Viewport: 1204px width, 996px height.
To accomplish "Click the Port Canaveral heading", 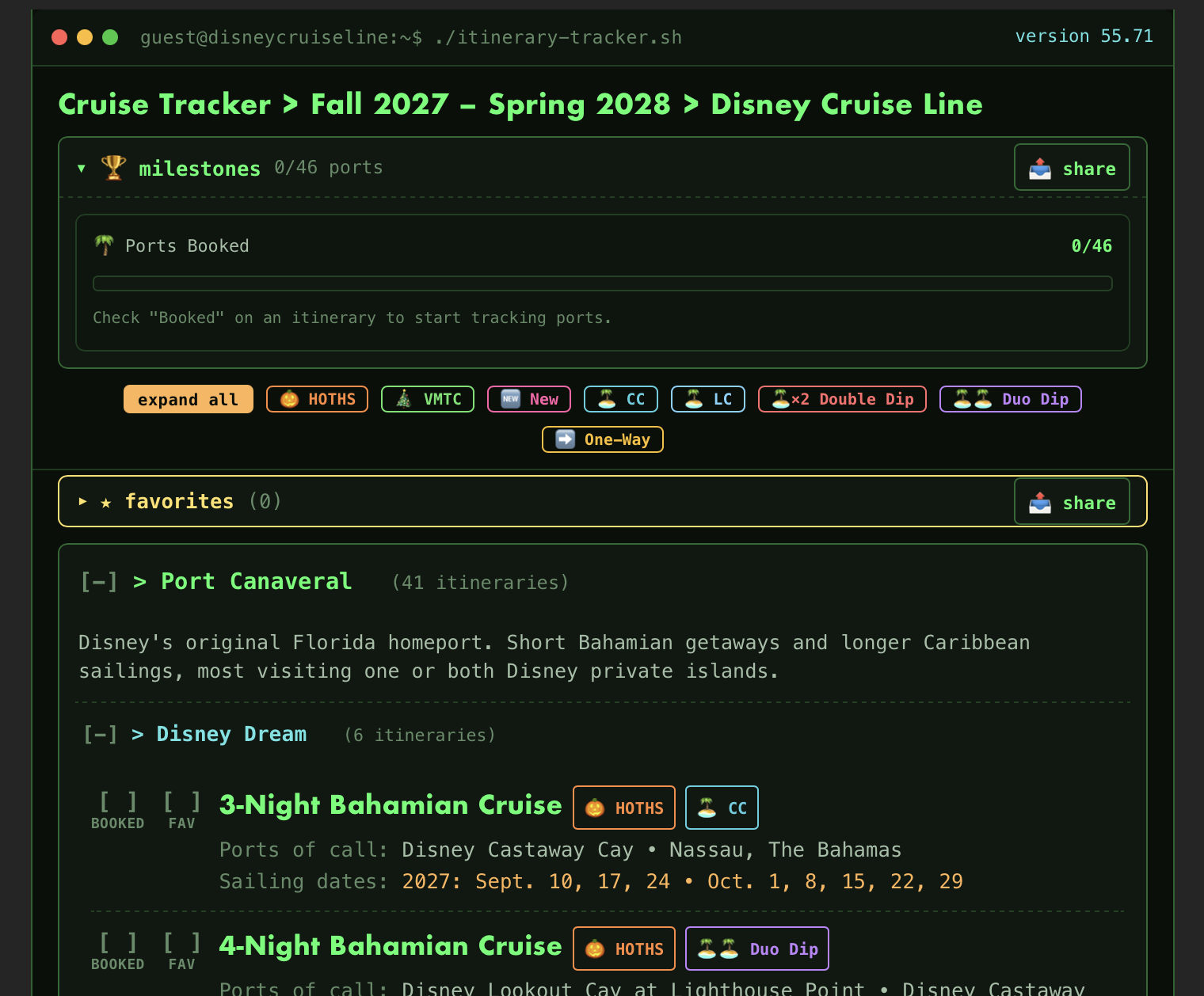I will pos(256,581).
